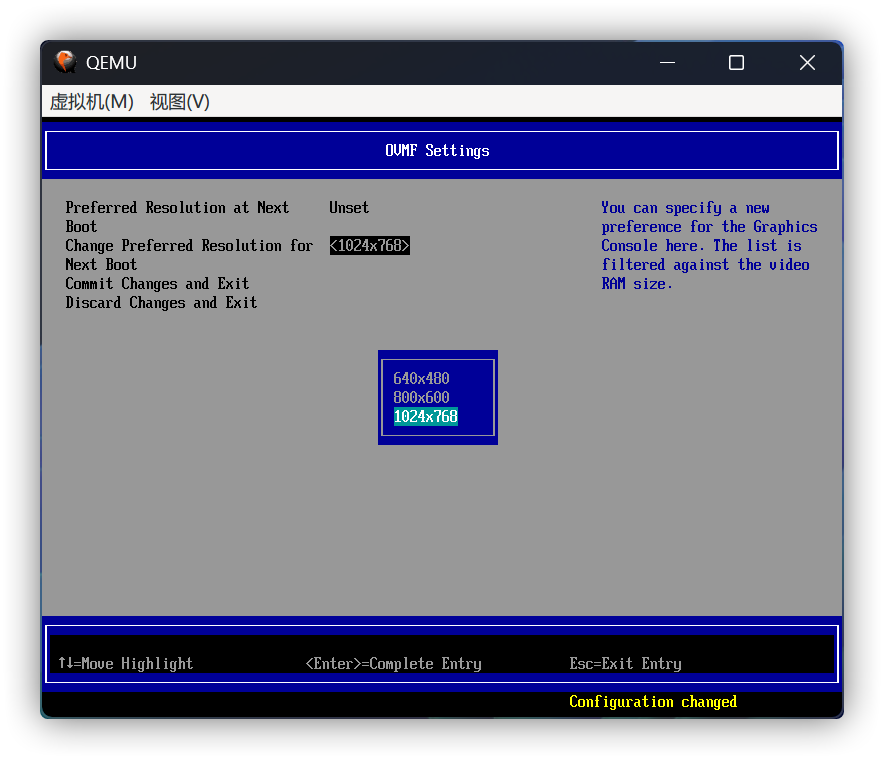
Task: Choose 800x600 from the resolution list
Action: click(x=421, y=397)
